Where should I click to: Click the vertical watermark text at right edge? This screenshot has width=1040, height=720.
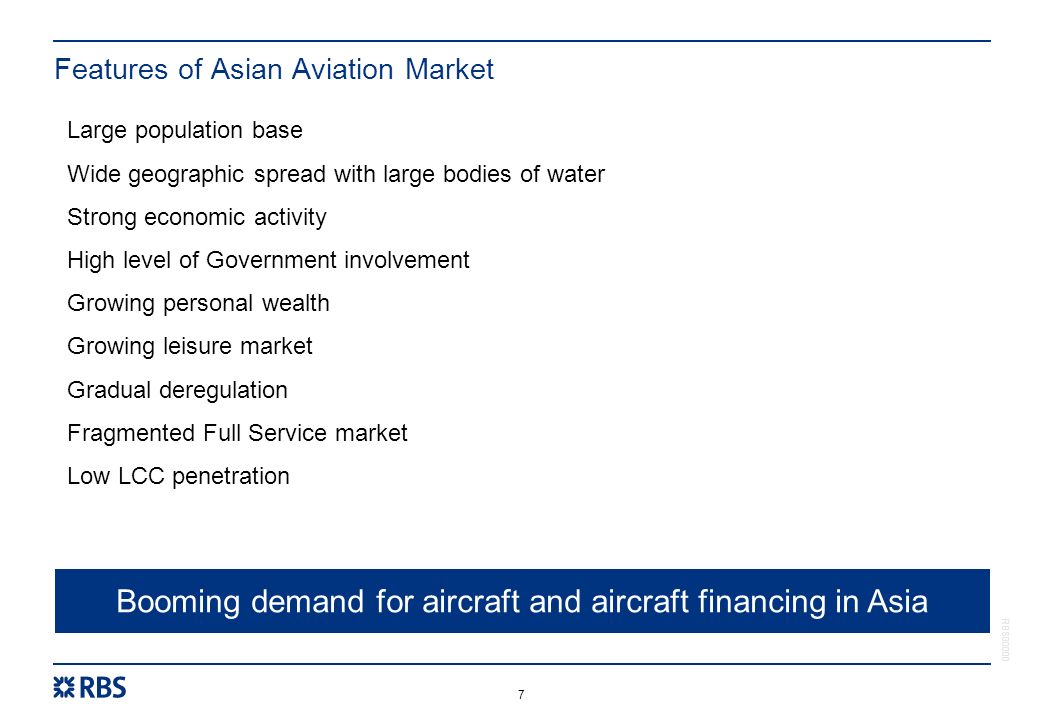(1005, 640)
